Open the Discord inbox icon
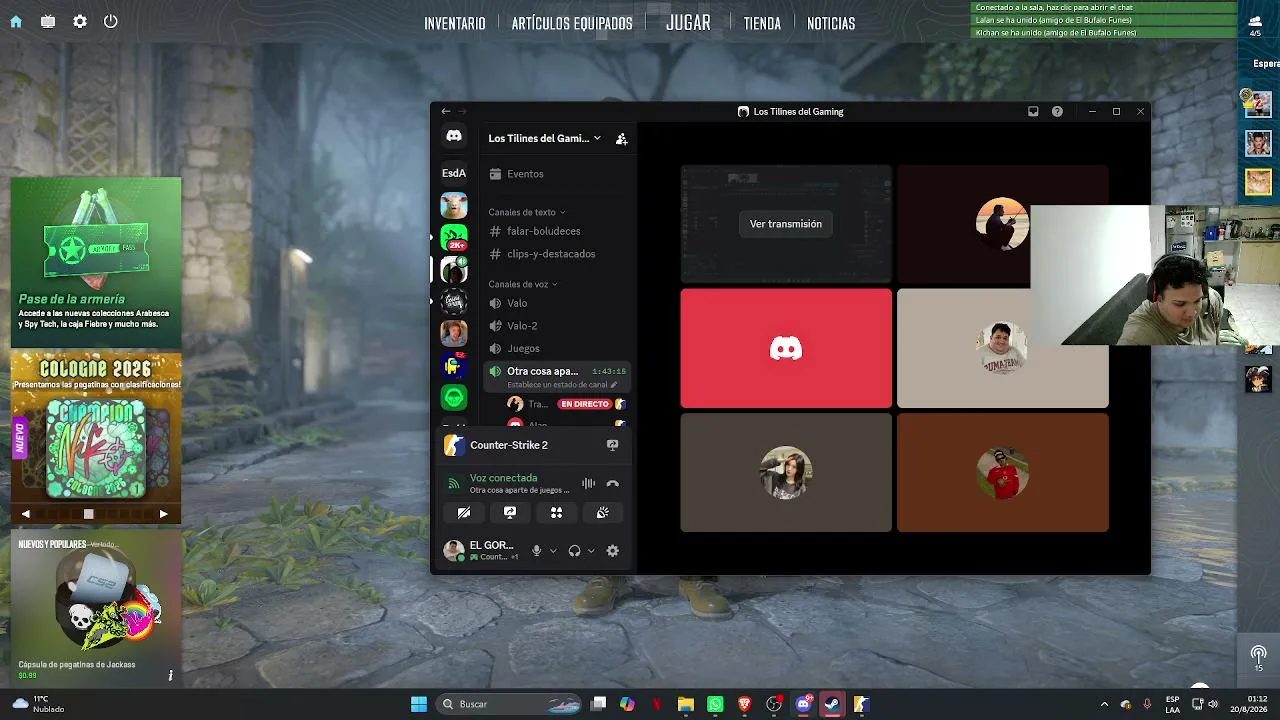 point(1033,112)
